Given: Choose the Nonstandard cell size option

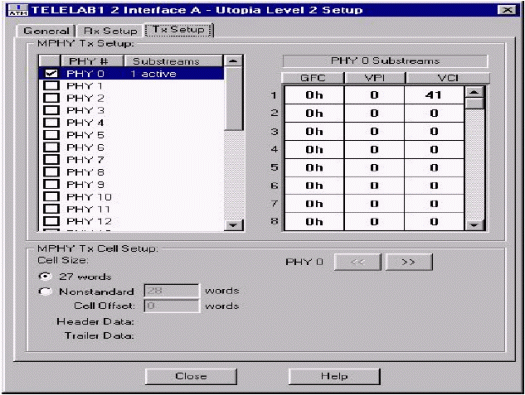Looking at the screenshot, I should (45, 291).
